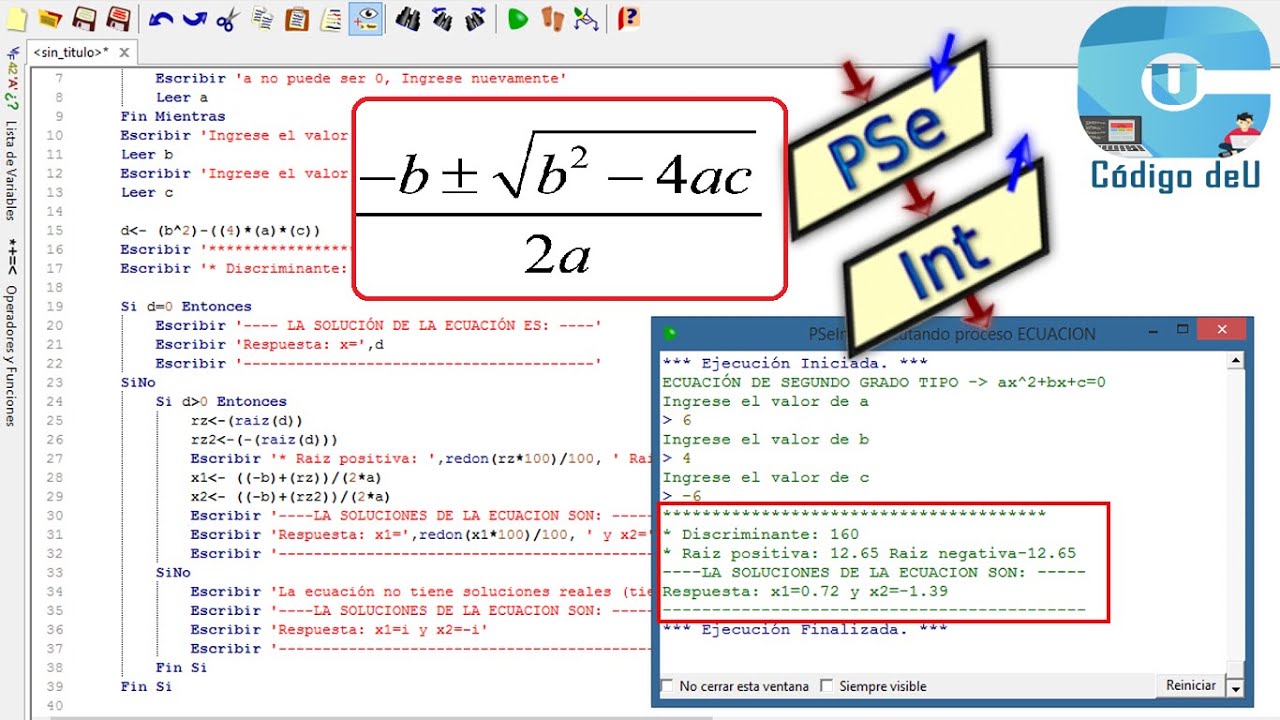
Task: Click console text '*** Ejecución Iniciada. ***'
Action: pyautogui.click(x=795, y=363)
